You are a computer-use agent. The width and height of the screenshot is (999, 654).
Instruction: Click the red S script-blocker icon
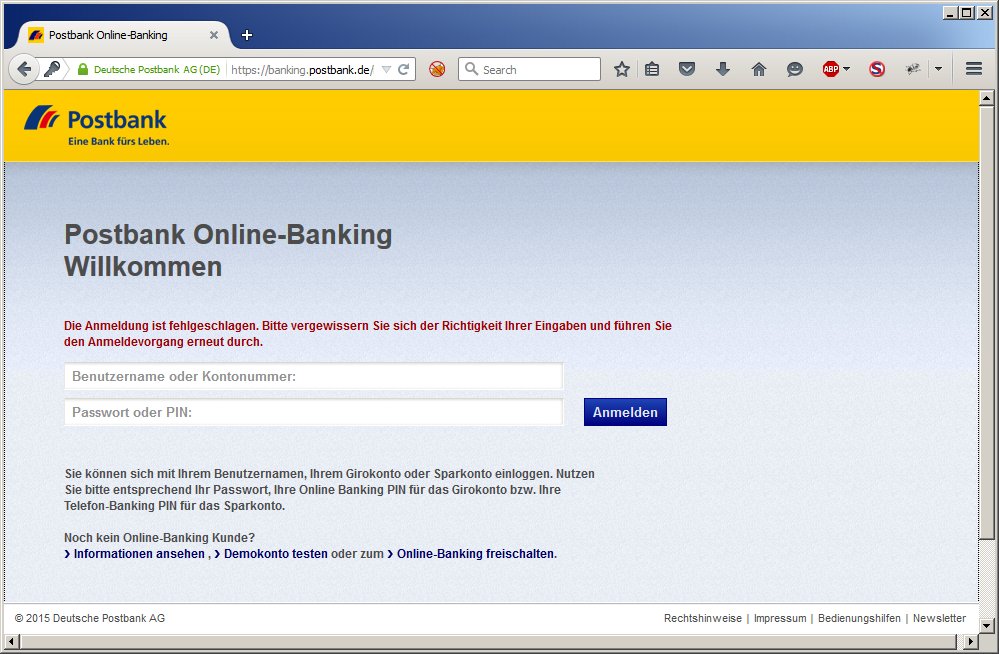coord(877,69)
